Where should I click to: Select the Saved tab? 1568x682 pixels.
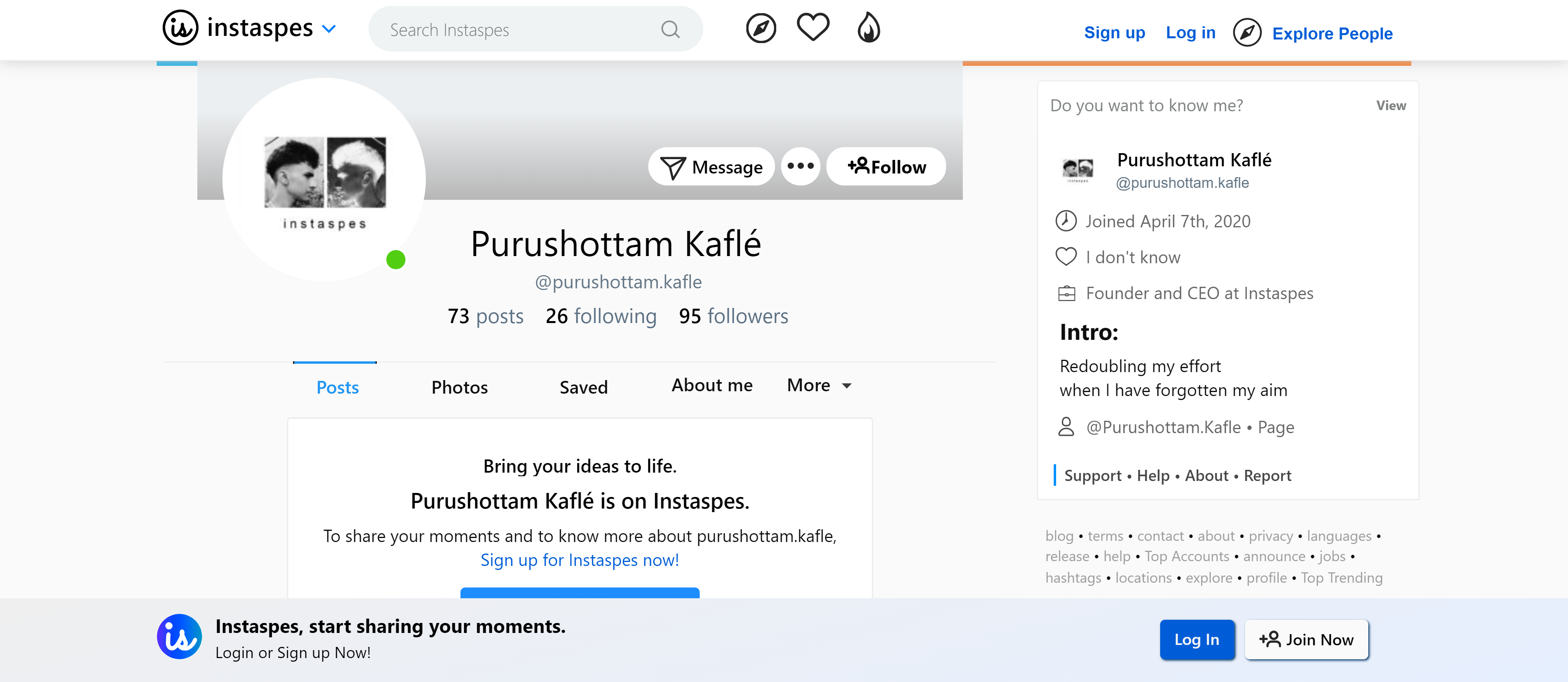click(x=583, y=387)
